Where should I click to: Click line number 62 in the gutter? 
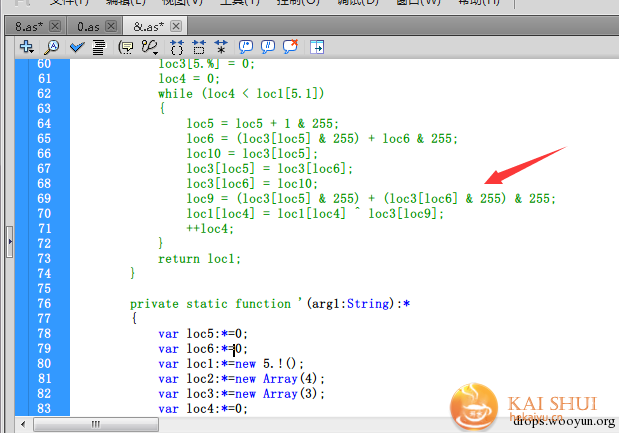pyautogui.click(x=44, y=94)
